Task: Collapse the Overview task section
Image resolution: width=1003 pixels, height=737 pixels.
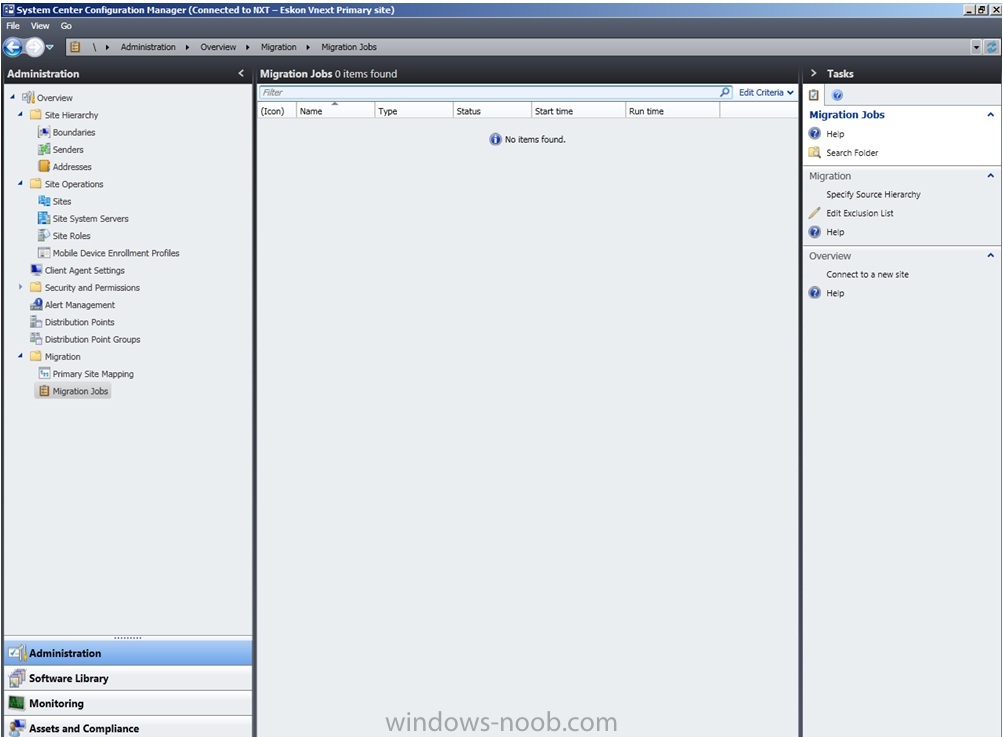Action: pyautogui.click(x=990, y=255)
